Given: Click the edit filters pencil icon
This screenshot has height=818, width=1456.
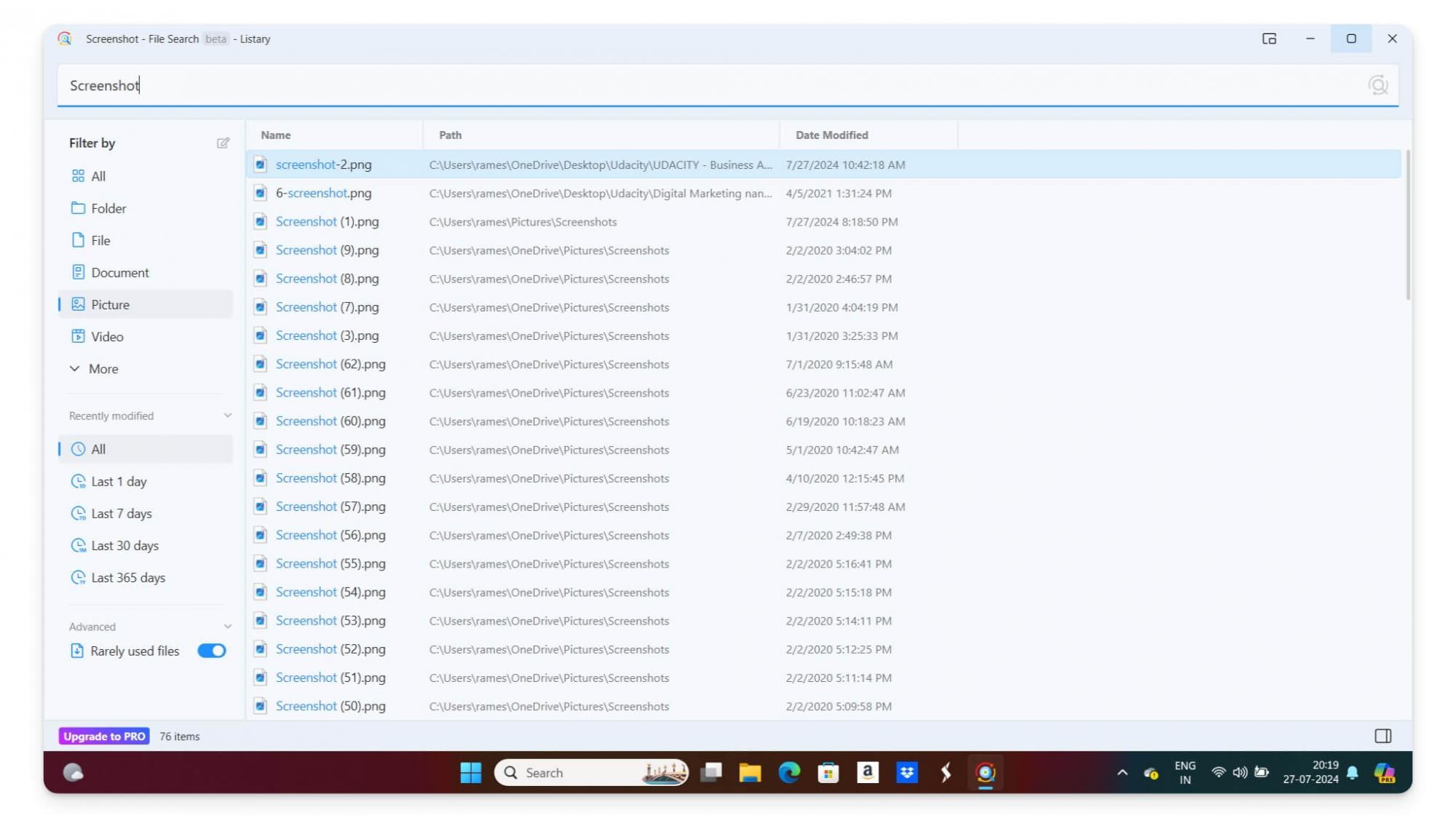Looking at the screenshot, I should pyautogui.click(x=223, y=143).
